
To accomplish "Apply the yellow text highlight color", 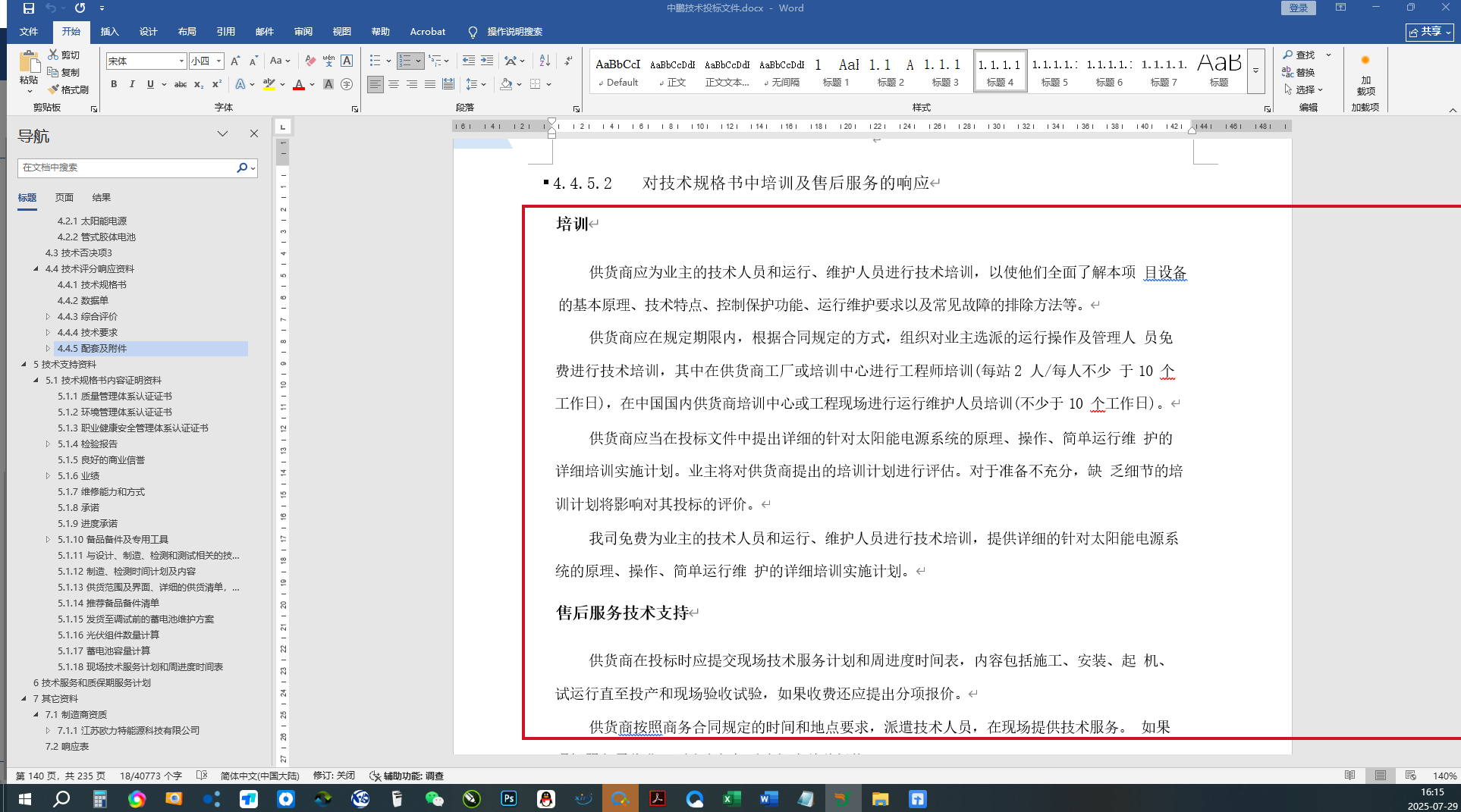I will click(x=269, y=84).
